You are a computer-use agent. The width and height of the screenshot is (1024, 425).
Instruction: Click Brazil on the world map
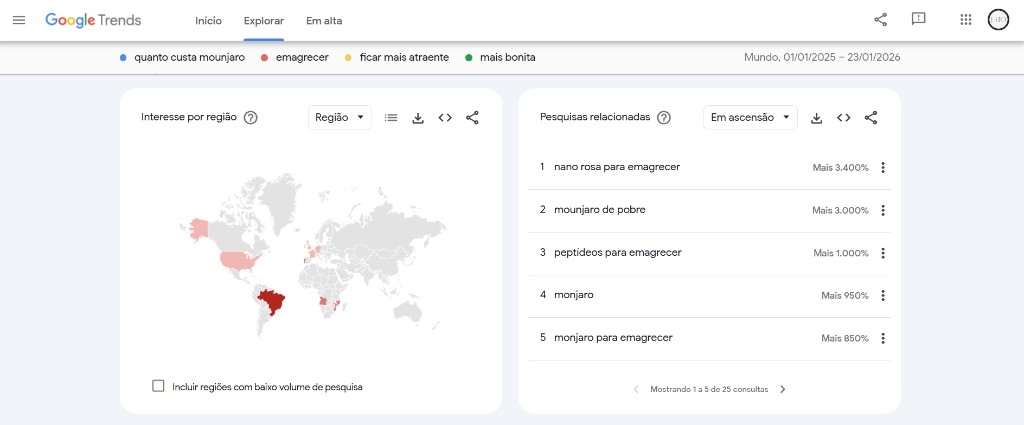(x=273, y=299)
